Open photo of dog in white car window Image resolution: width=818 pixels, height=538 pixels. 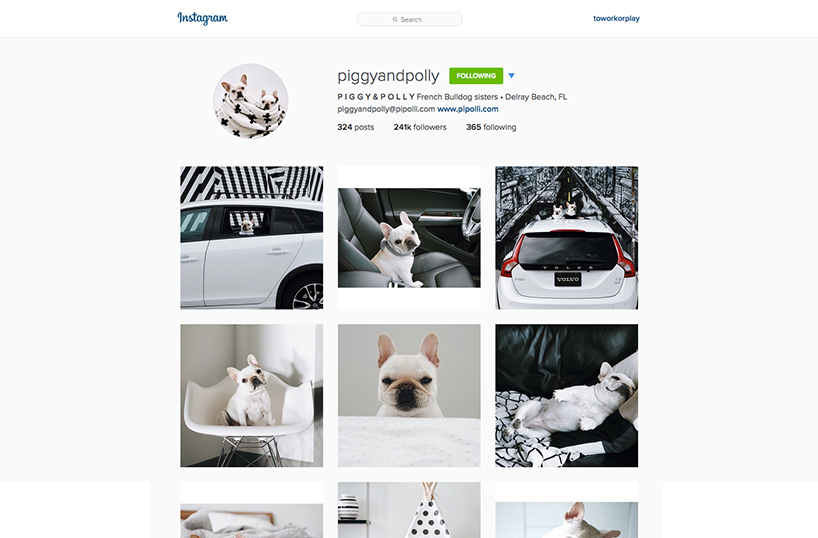tap(251, 238)
